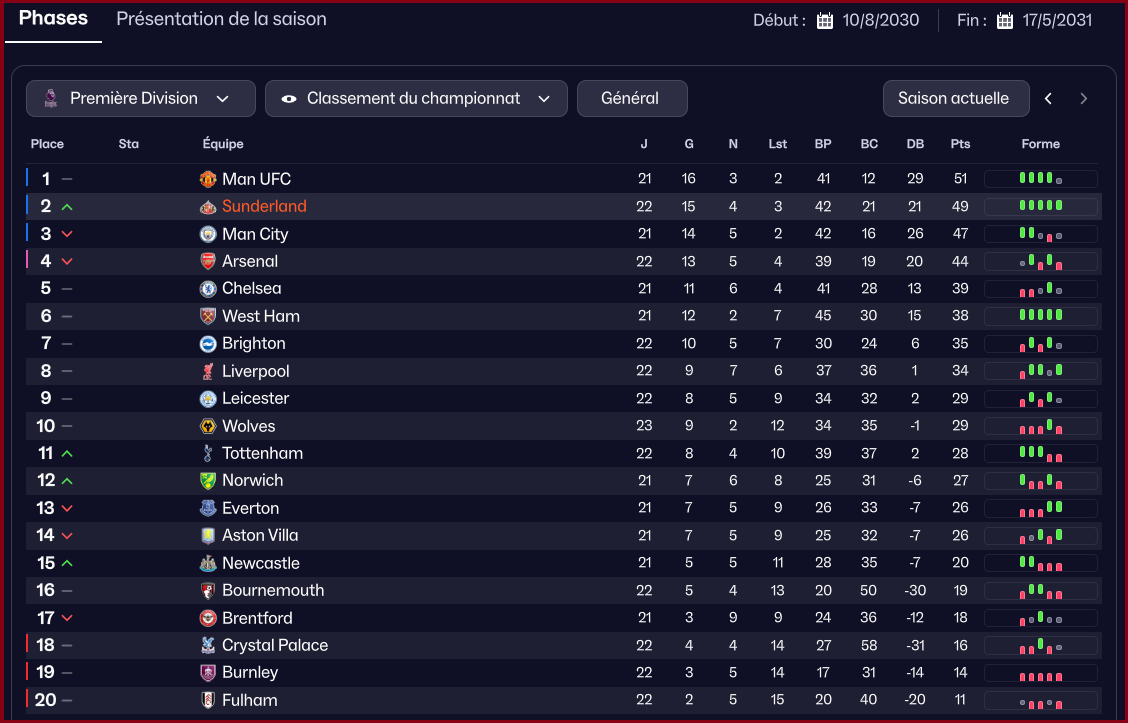Image resolution: width=1128 pixels, height=723 pixels.
Task: Switch to the Phases tab
Action: (54, 19)
